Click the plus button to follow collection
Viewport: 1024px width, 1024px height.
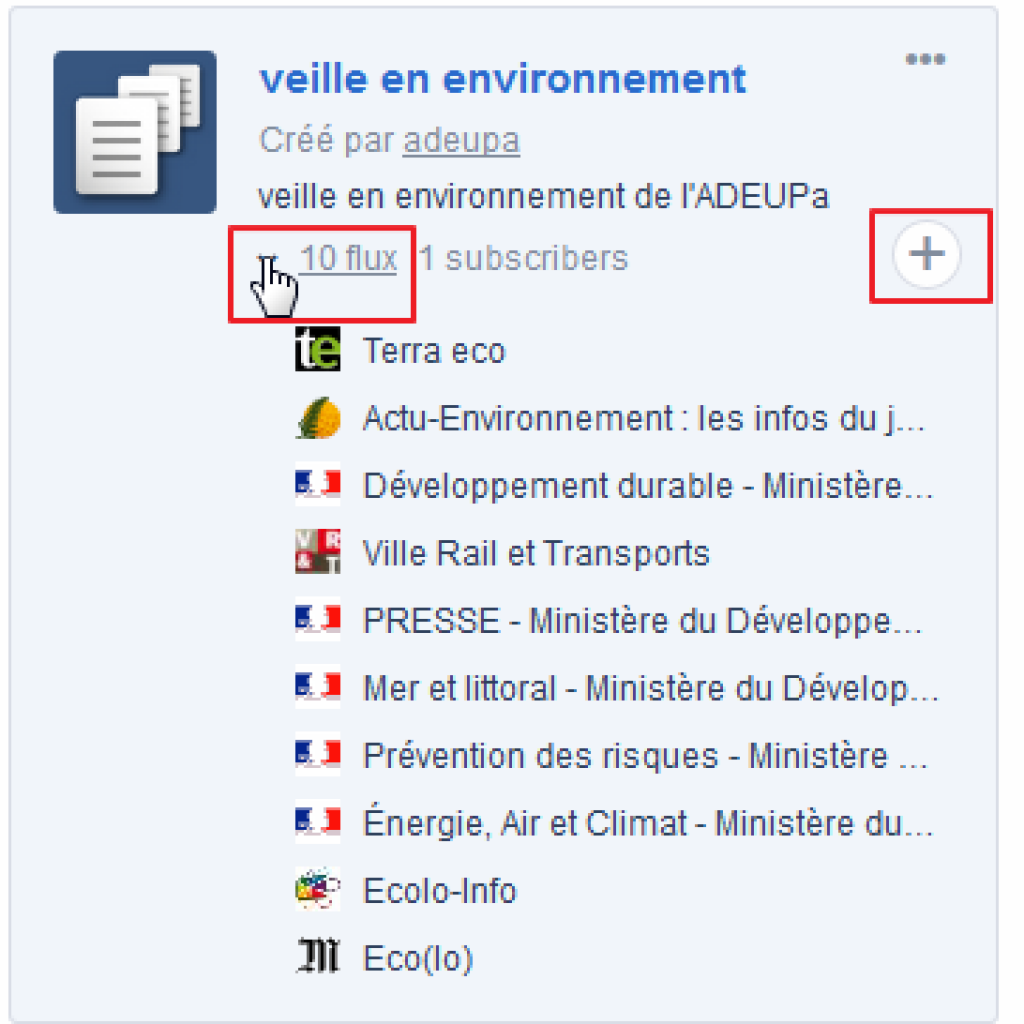click(x=926, y=255)
